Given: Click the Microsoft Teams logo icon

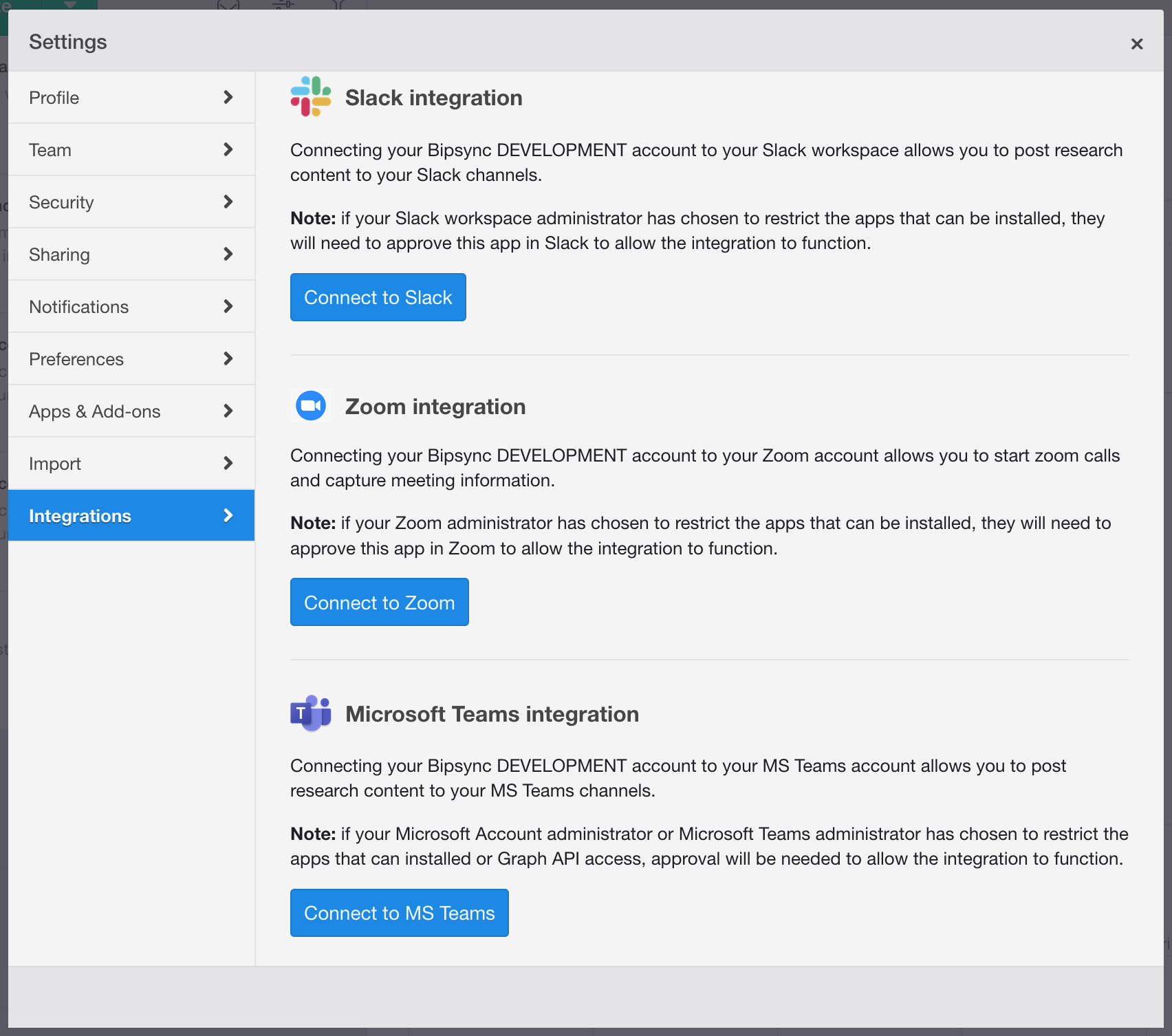Looking at the screenshot, I should 311,713.
